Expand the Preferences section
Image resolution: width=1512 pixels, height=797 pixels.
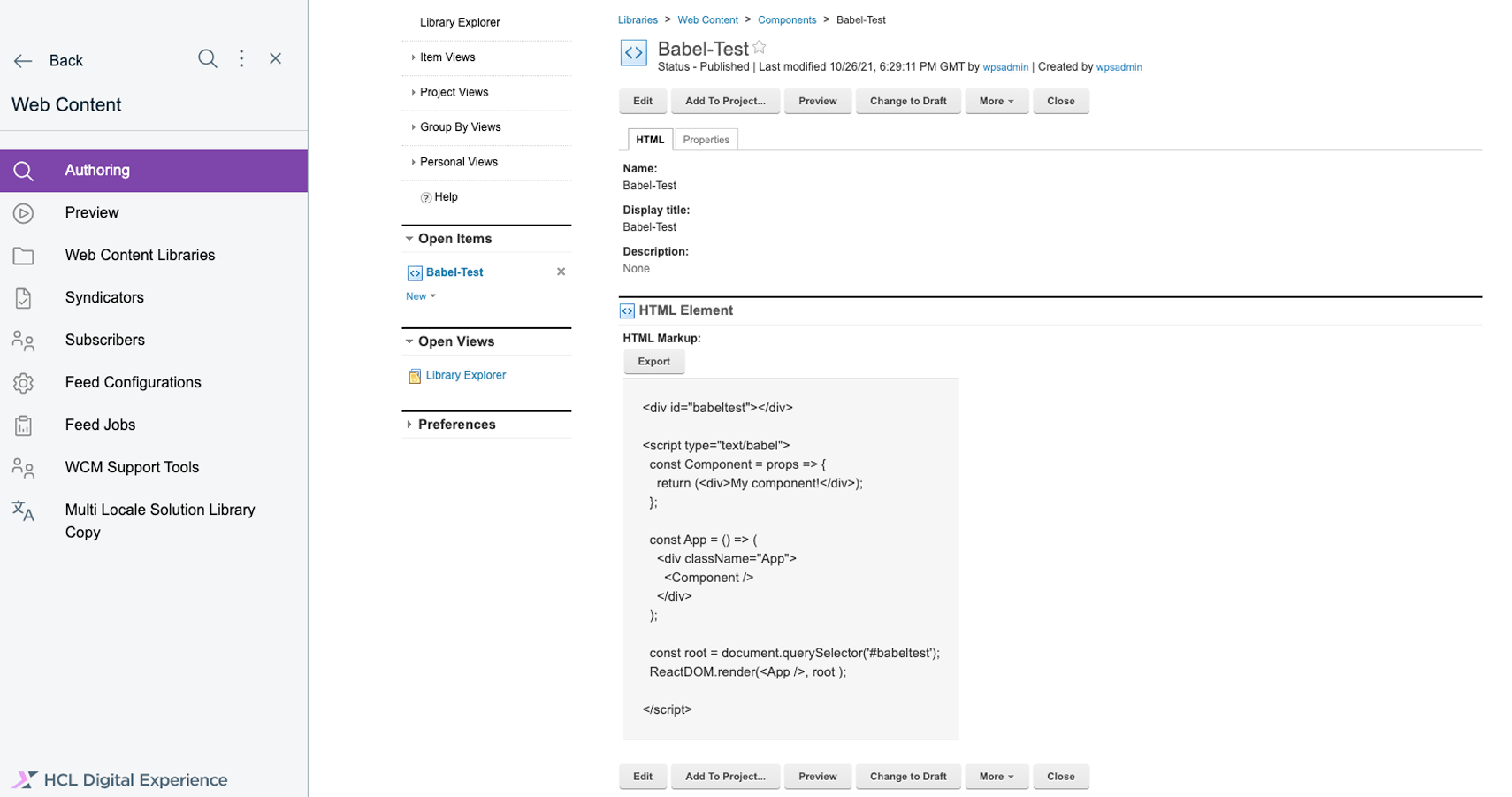(409, 425)
